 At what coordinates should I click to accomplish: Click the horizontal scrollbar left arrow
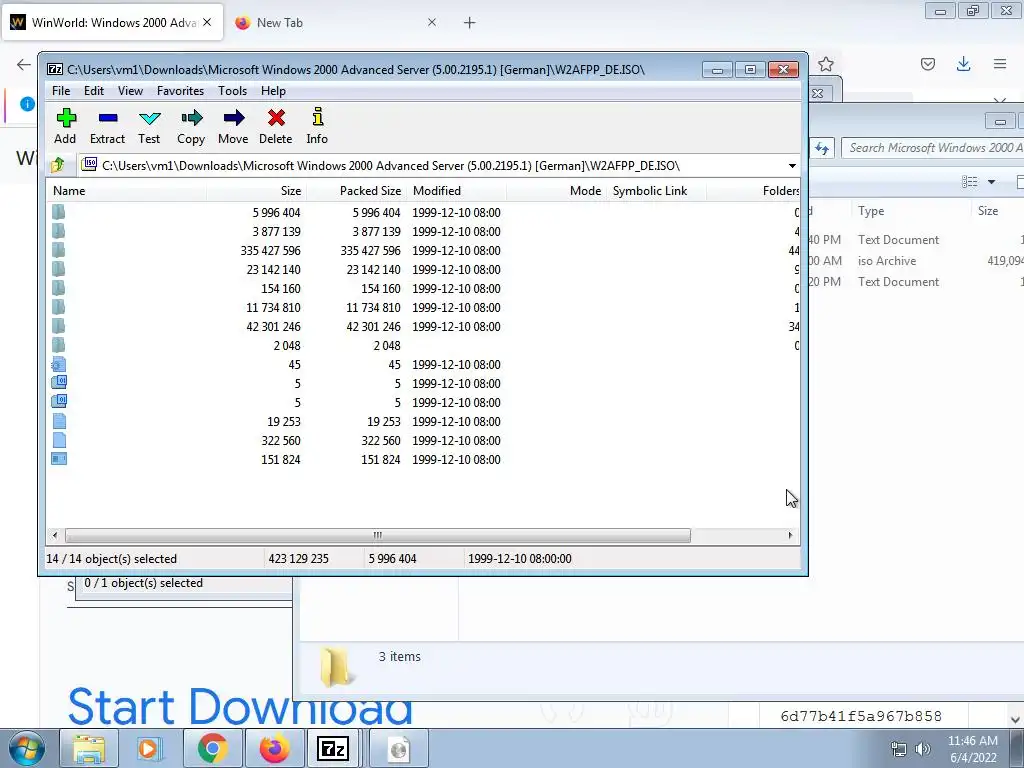pyautogui.click(x=55, y=536)
